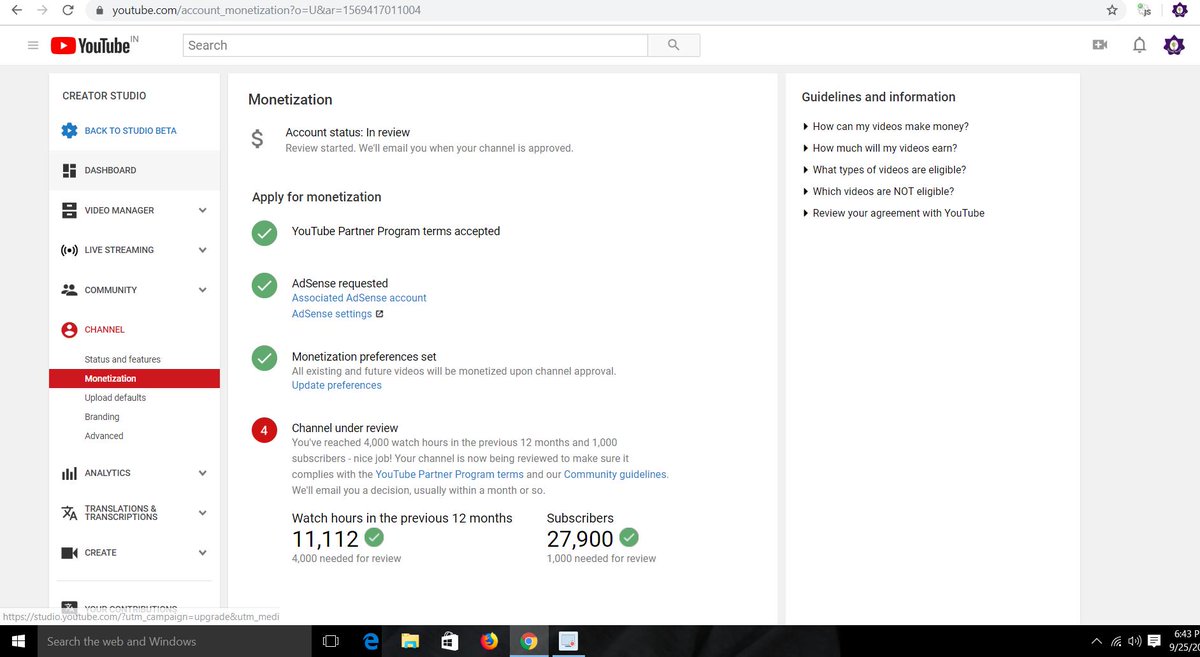1200x657 pixels.
Task: Expand Community section
Action: (x=202, y=290)
